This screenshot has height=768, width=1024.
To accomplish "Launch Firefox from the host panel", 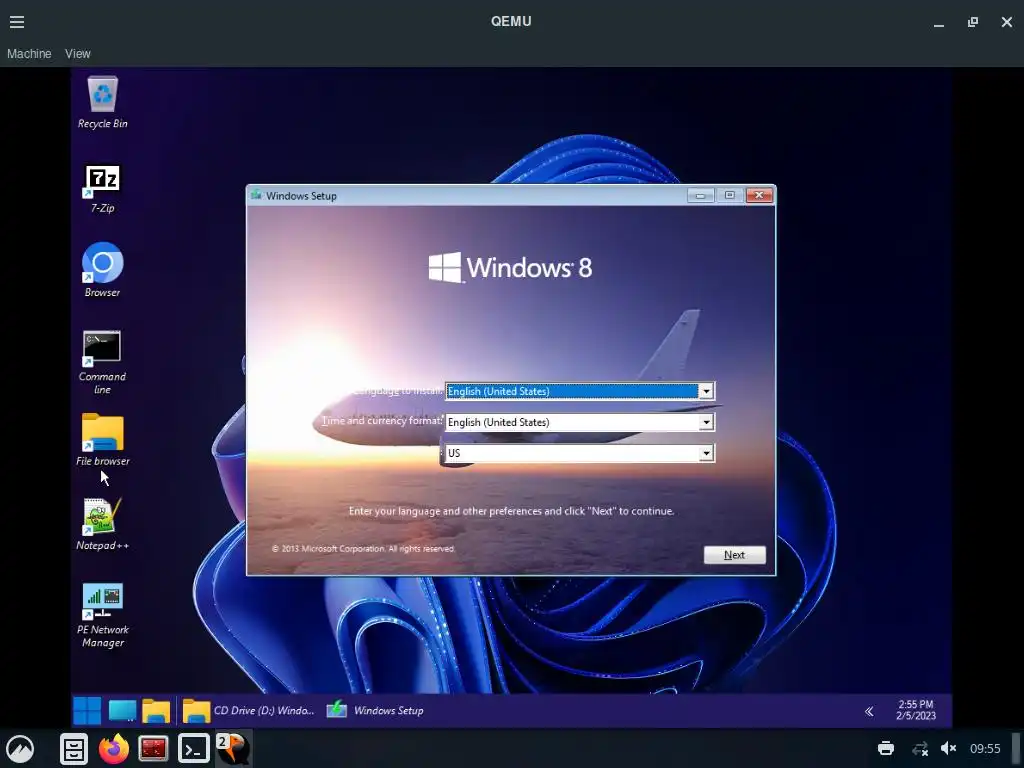I will pyautogui.click(x=114, y=748).
